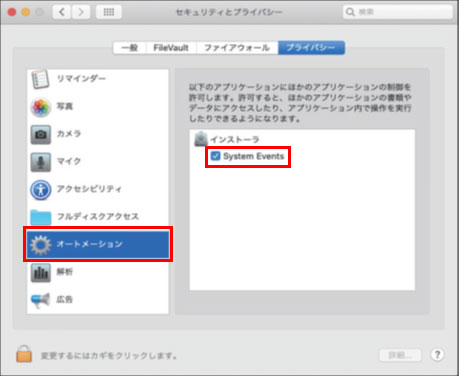
Task: Click the lock icon to make changes
Action: [24, 354]
